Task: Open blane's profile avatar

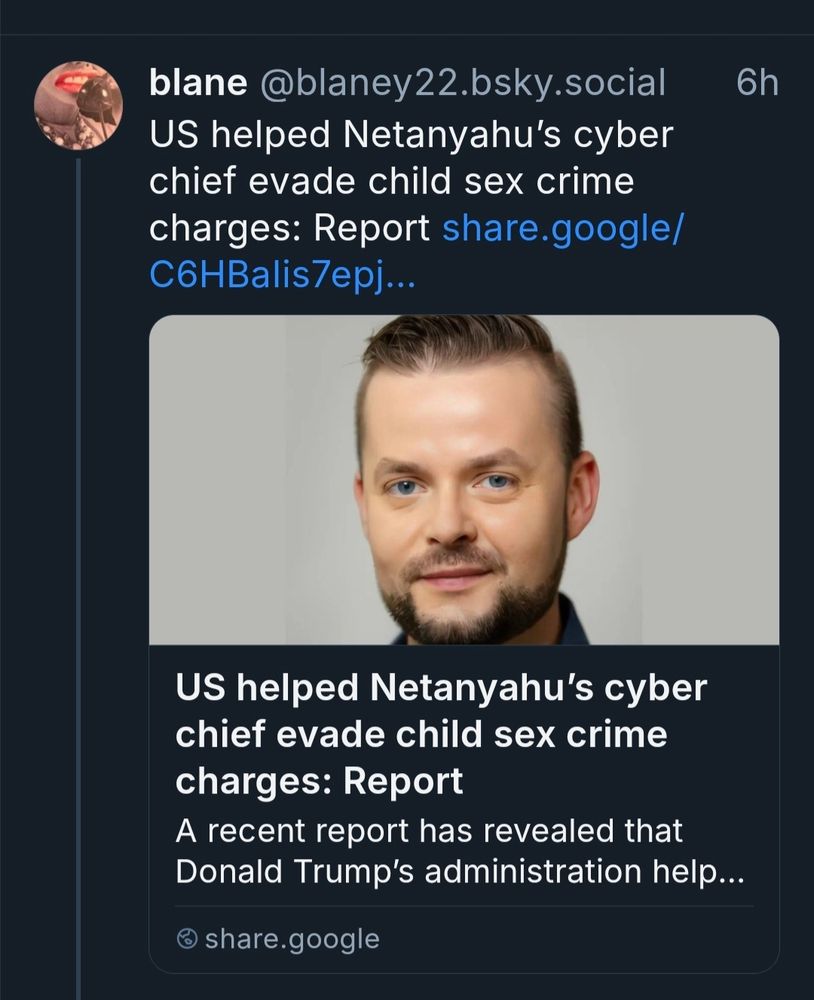Action: click(78, 105)
